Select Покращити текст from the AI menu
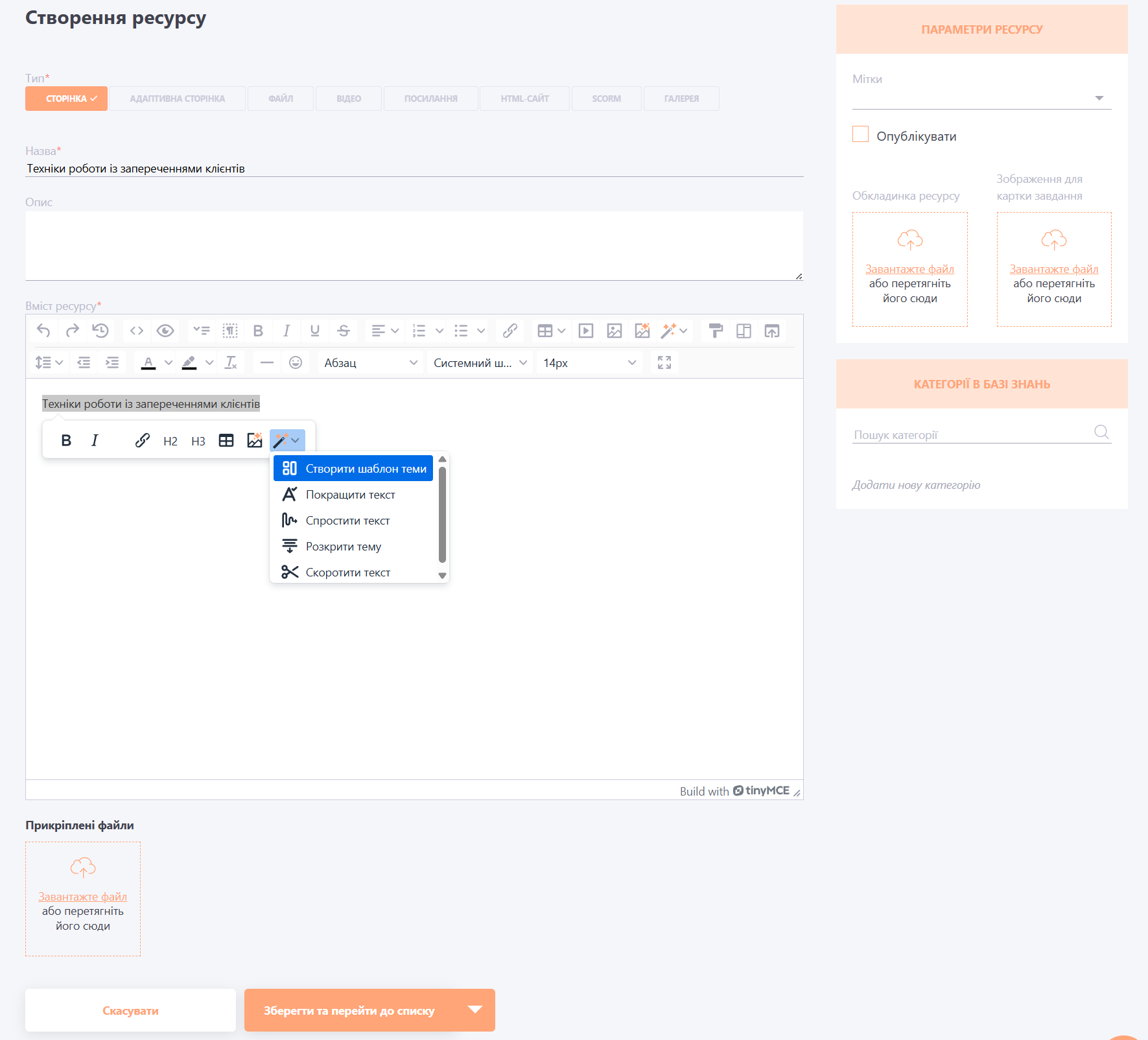1148x1040 pixels. click(351, 495)
